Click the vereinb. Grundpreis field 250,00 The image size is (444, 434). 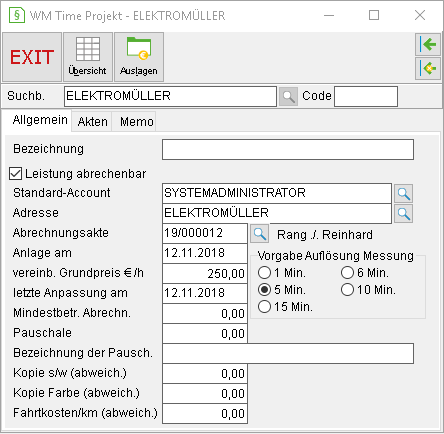pos(205,273)
